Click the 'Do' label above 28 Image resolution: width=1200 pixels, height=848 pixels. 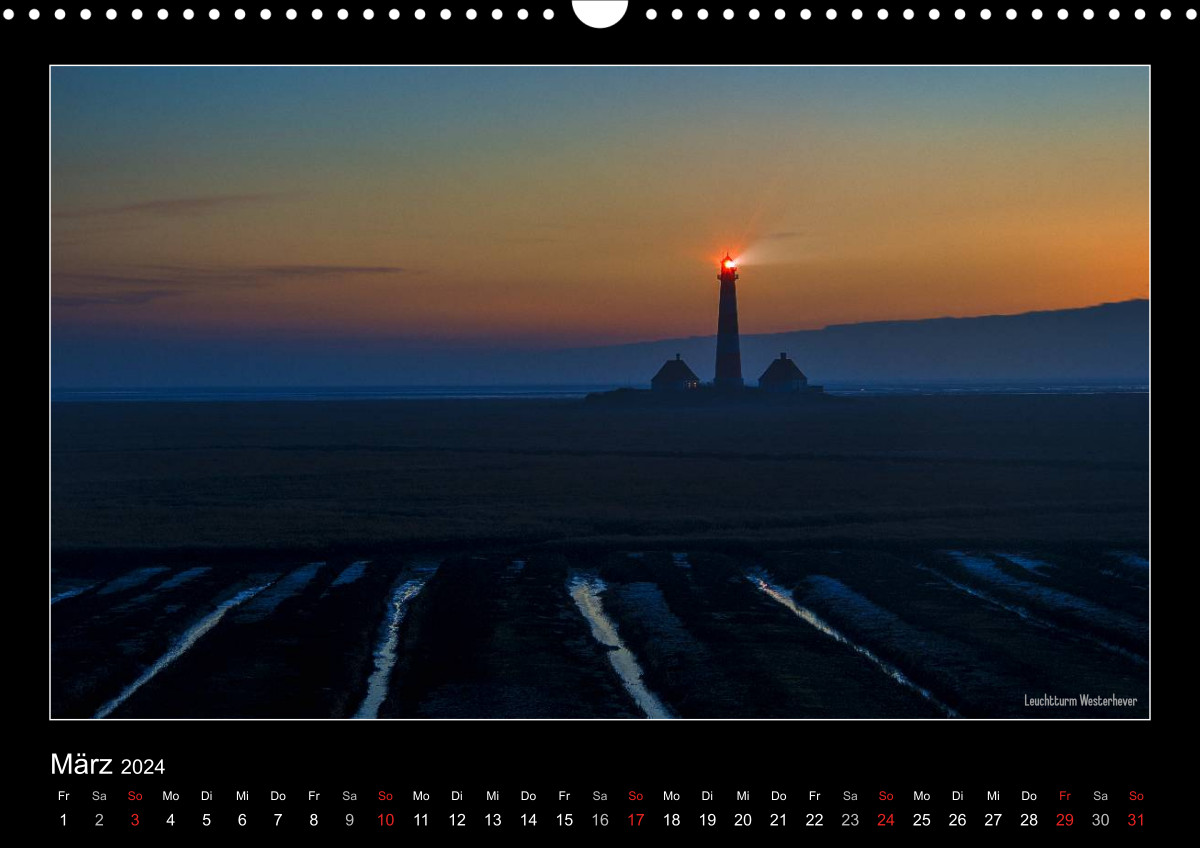1029,796
